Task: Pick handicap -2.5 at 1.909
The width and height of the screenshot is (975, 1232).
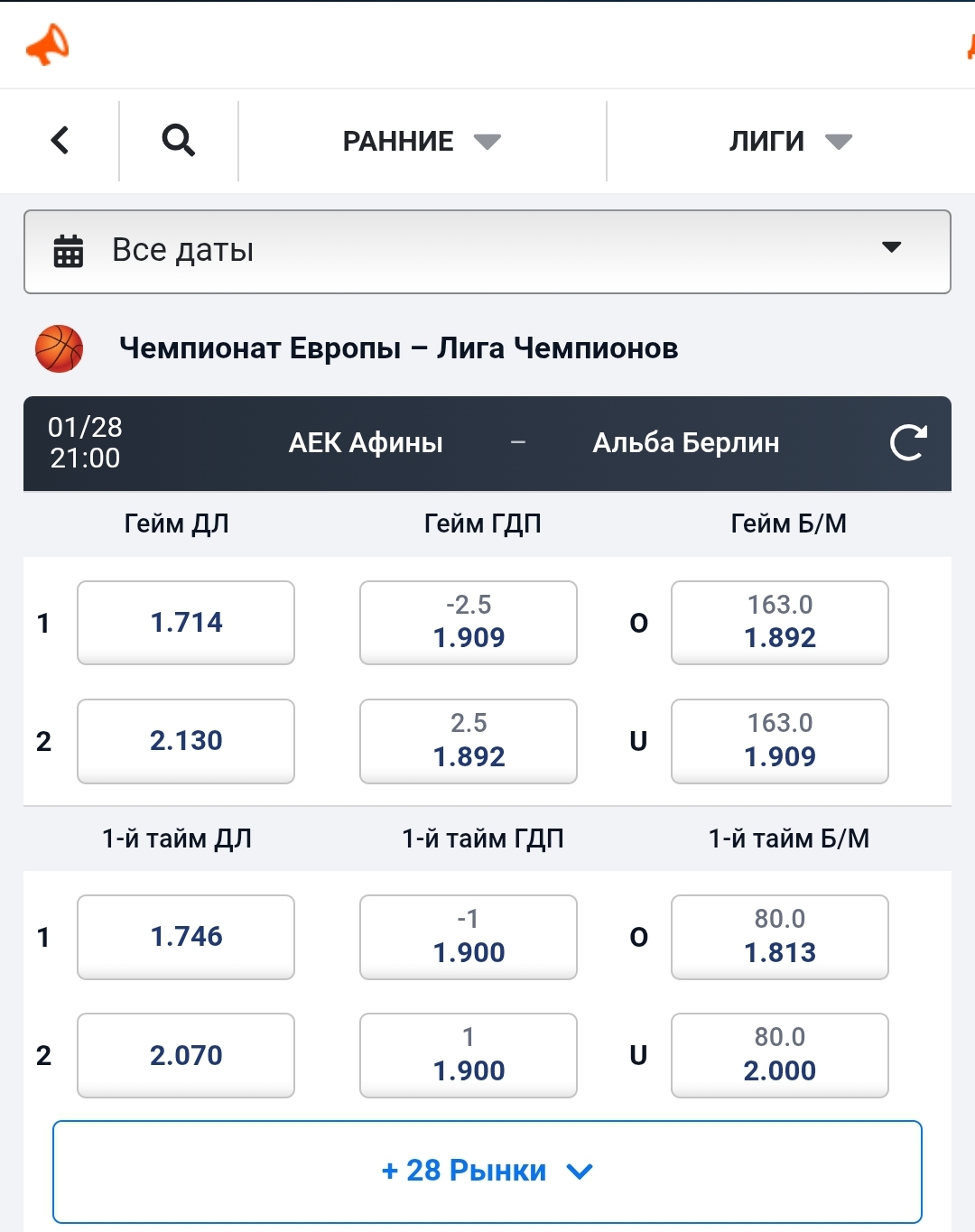Action: click(469, 623)
